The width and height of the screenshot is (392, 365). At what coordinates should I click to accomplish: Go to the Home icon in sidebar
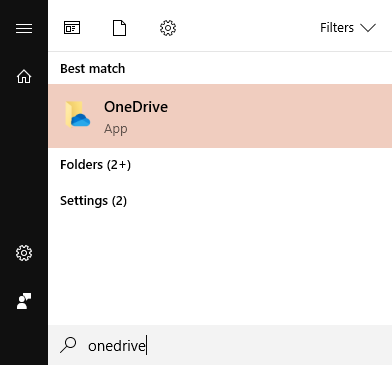[24, 77]
